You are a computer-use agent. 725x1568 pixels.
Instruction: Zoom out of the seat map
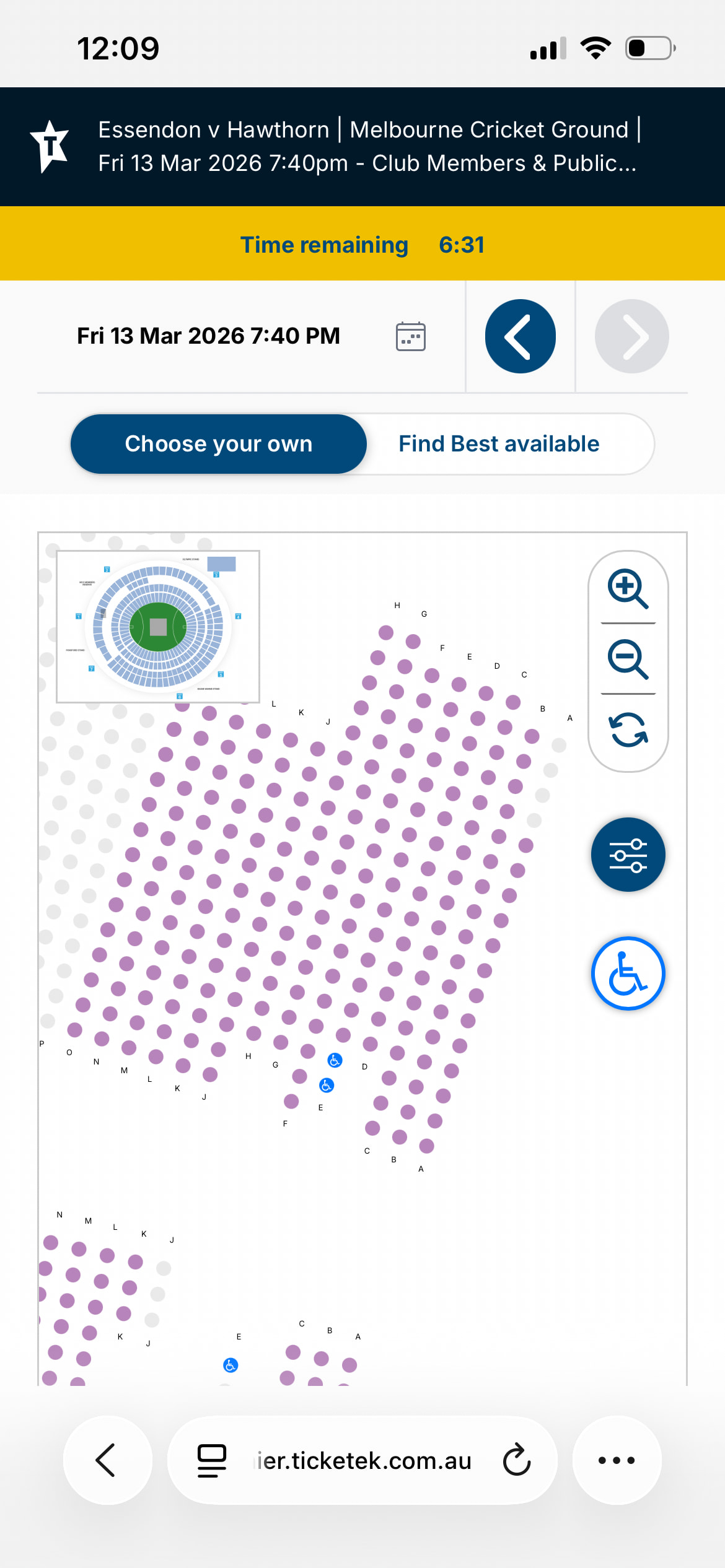[628, 659]
